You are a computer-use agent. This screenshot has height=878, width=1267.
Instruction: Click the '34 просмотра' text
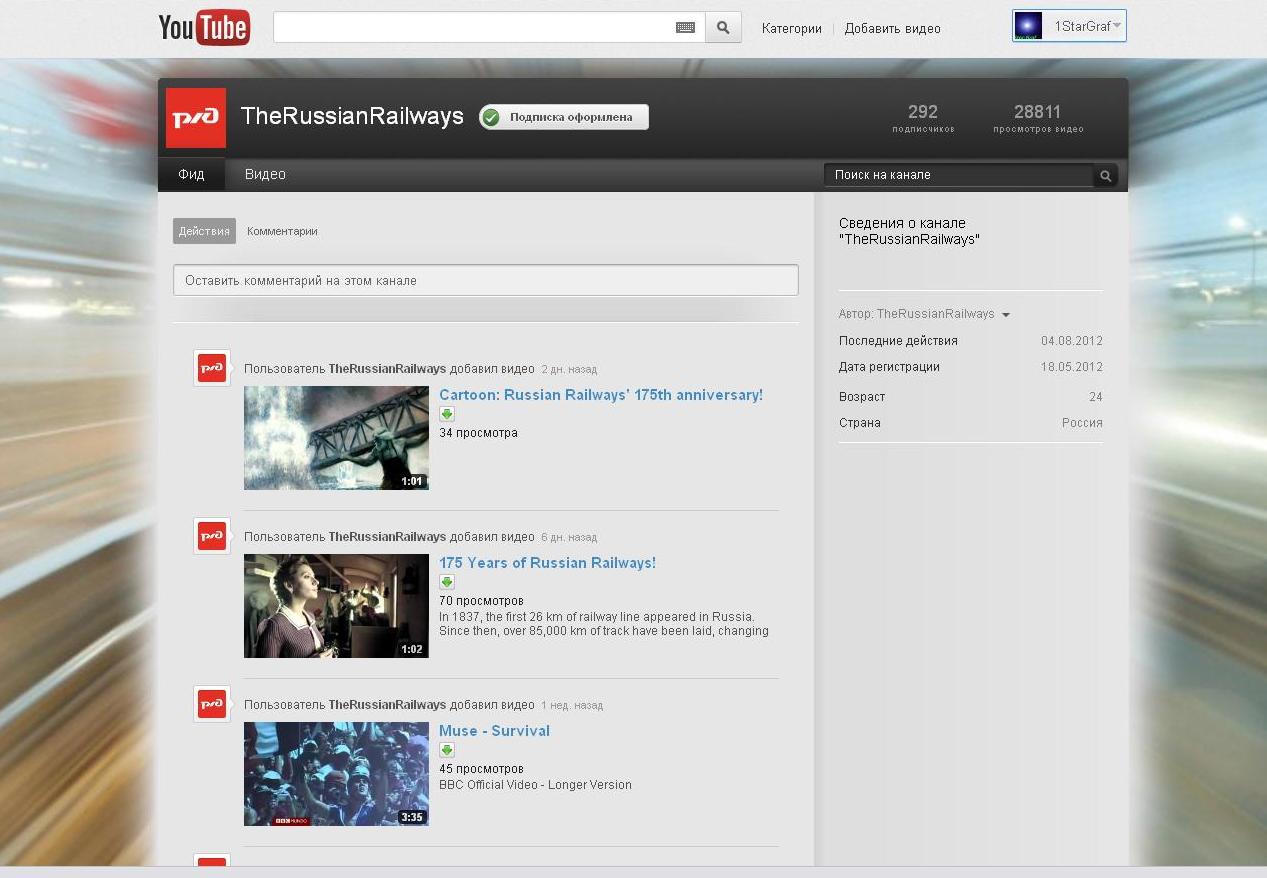pyautogui.click(x=478, y=433)
